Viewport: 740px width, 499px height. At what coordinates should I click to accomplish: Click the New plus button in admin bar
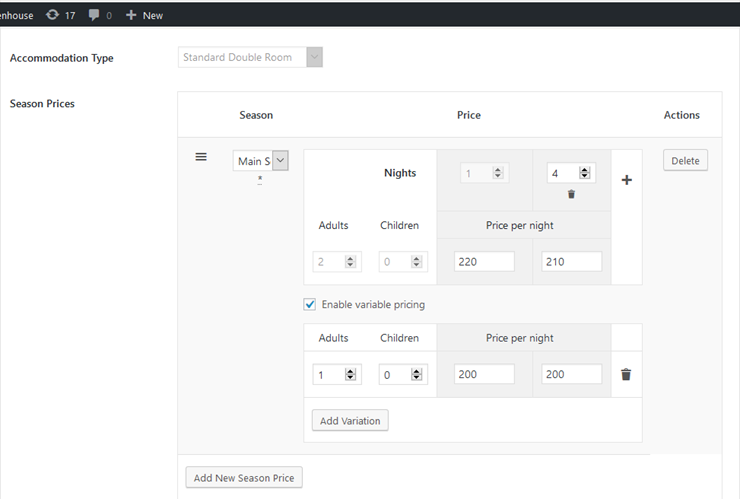click(x=144, y=15)
